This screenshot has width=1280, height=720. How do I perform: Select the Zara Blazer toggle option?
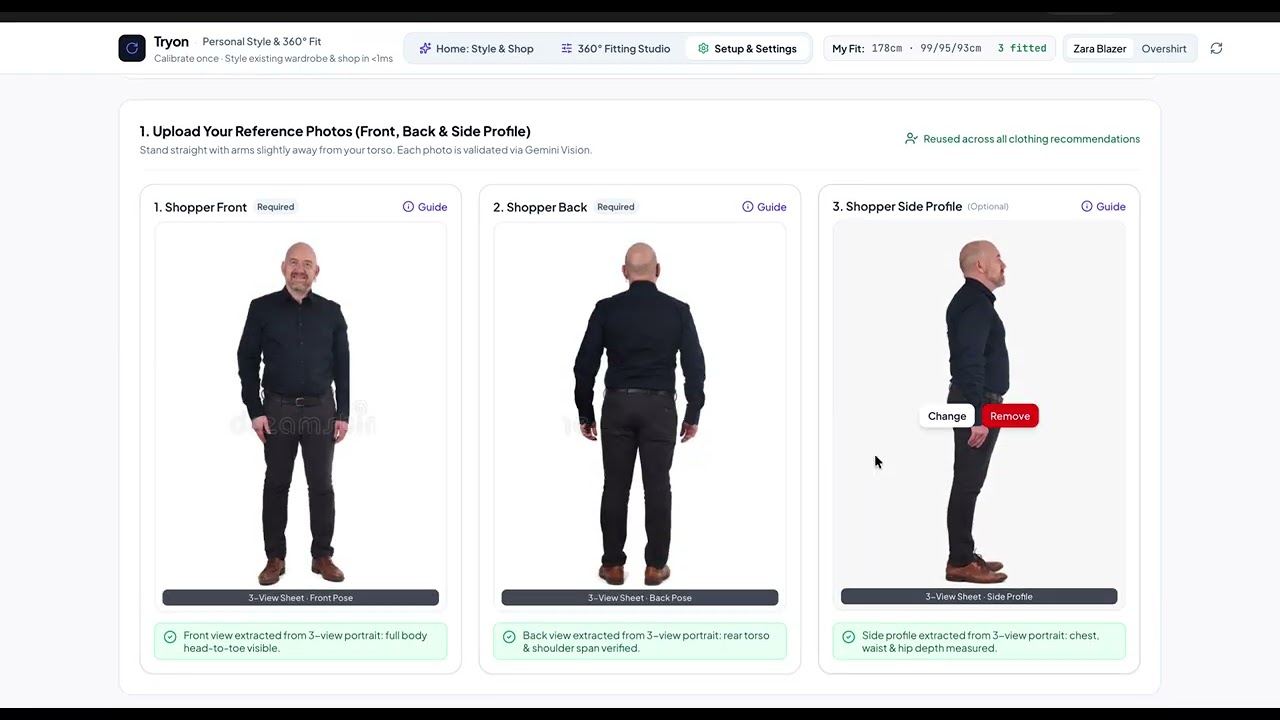point(1099,48)
